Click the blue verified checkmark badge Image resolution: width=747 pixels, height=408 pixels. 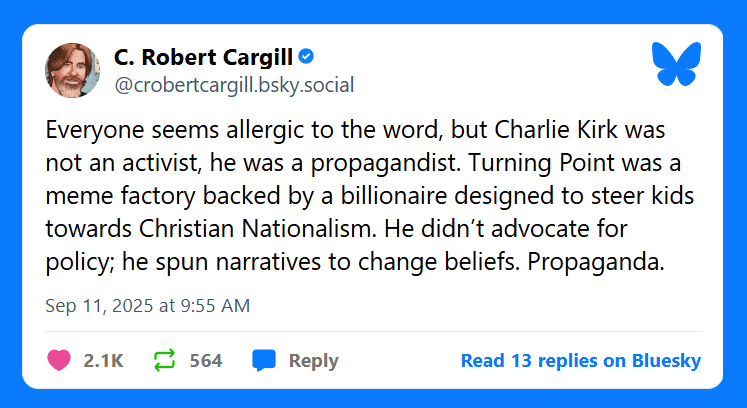tap(306, 57)
